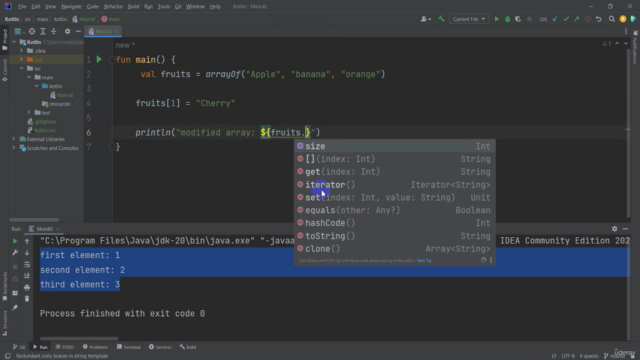Collapse the src folder

(x=22, y=68)
